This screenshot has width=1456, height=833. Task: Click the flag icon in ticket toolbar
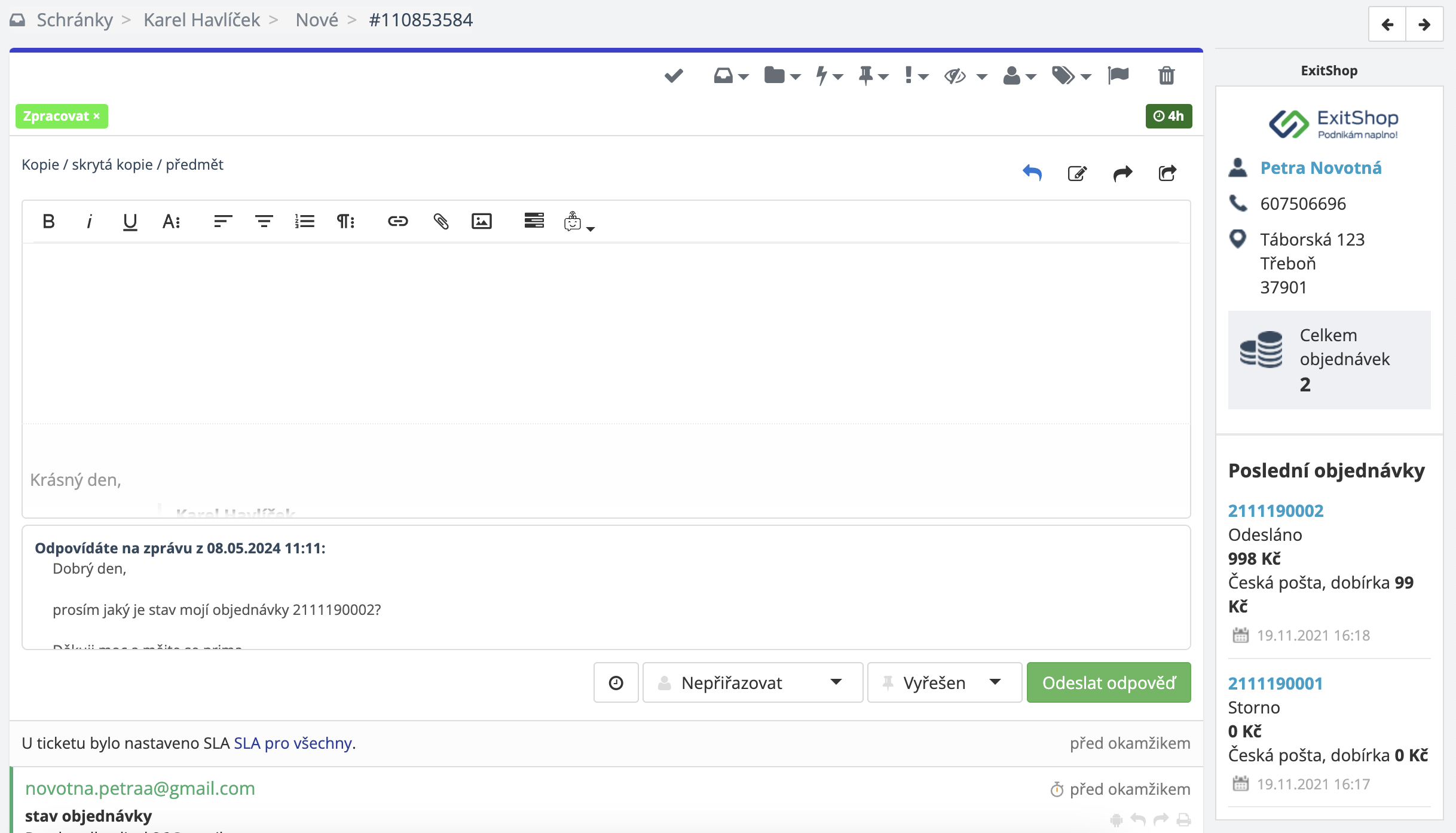(x=1118, y=76)
